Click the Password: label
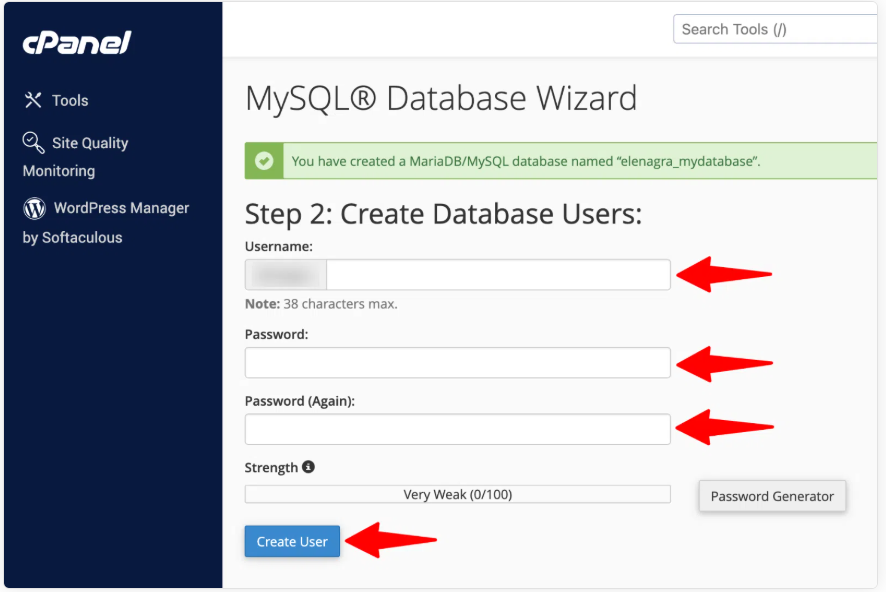Screen dimensions: 886x592 point(276,334)
